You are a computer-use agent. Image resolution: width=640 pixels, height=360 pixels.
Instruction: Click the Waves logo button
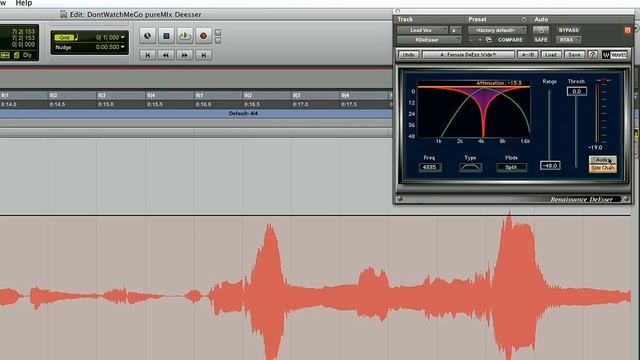coord(615,55)
